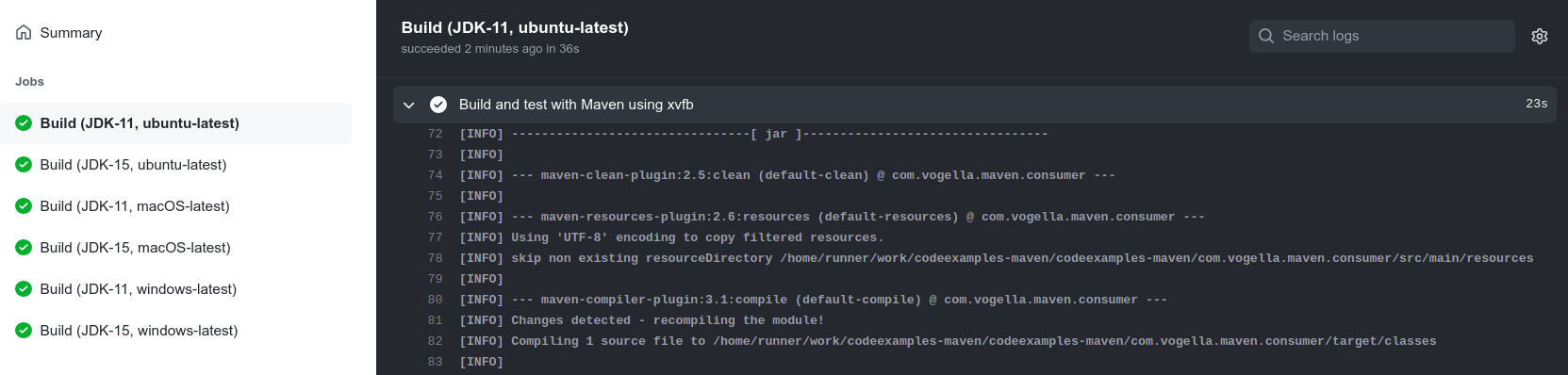Click success check icon for JDK-11 windows-latest job

tap(24, 289)
